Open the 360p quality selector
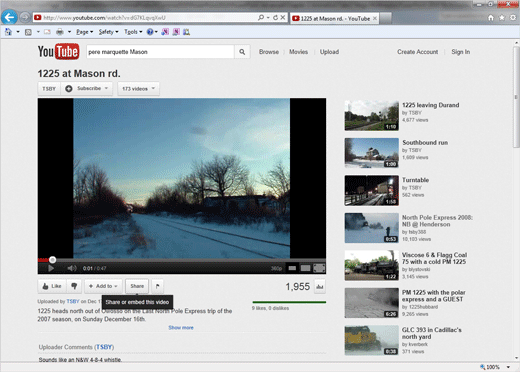The width and height of the screenshot is (520, 372). [276, 268]
